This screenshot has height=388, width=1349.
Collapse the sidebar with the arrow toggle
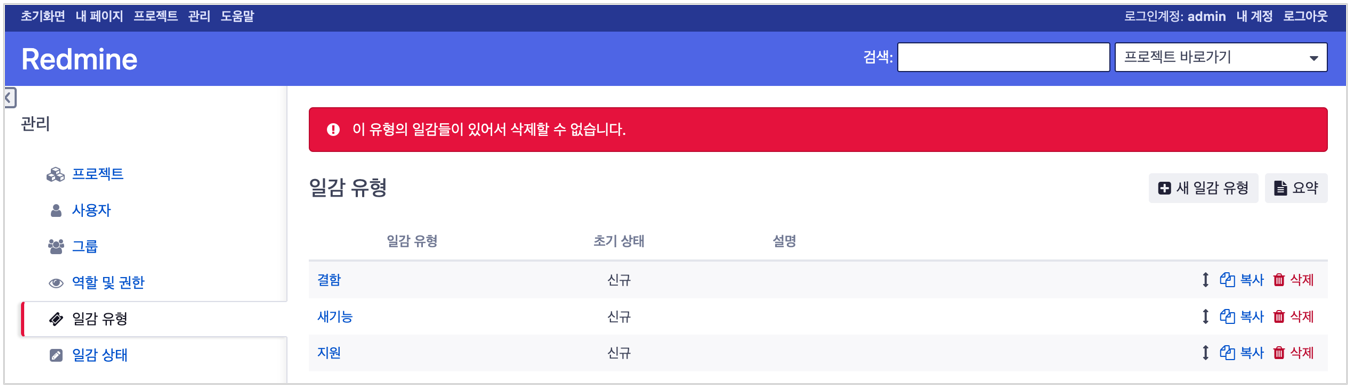pos(9,97)
